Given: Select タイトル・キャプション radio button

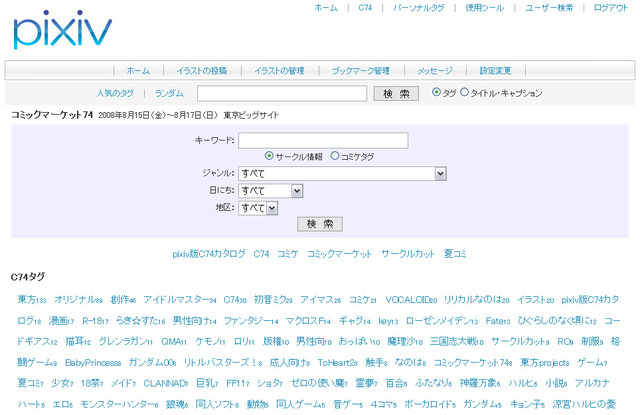Looking at the screenshot, I should click(464, 92).
